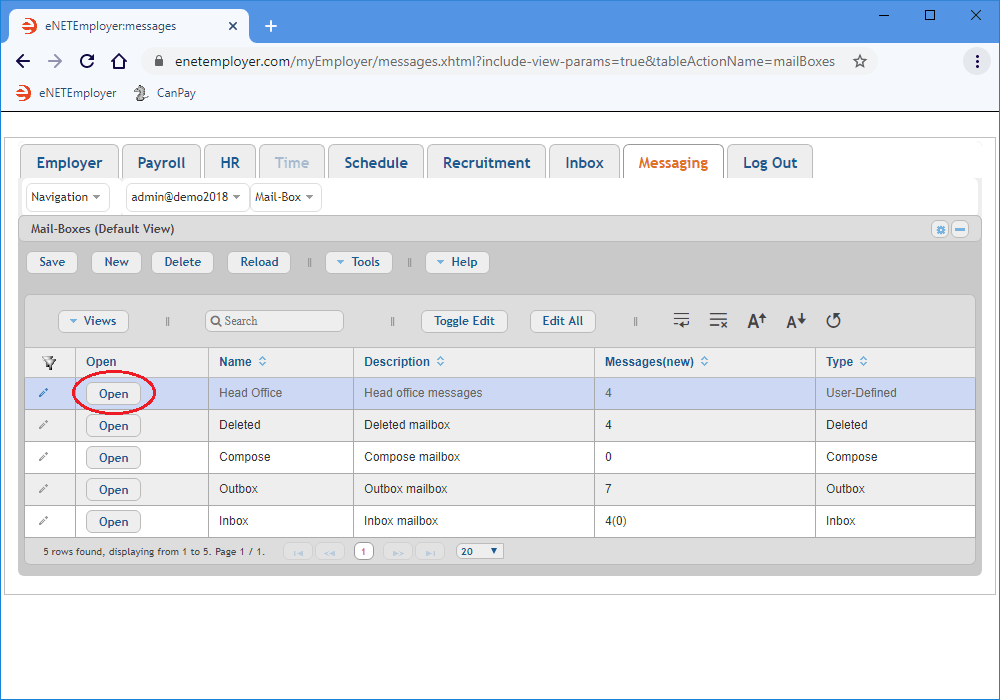Open the panel settings gear icon
Viewport: 1000px width, 700px height.
click(940, 229)
